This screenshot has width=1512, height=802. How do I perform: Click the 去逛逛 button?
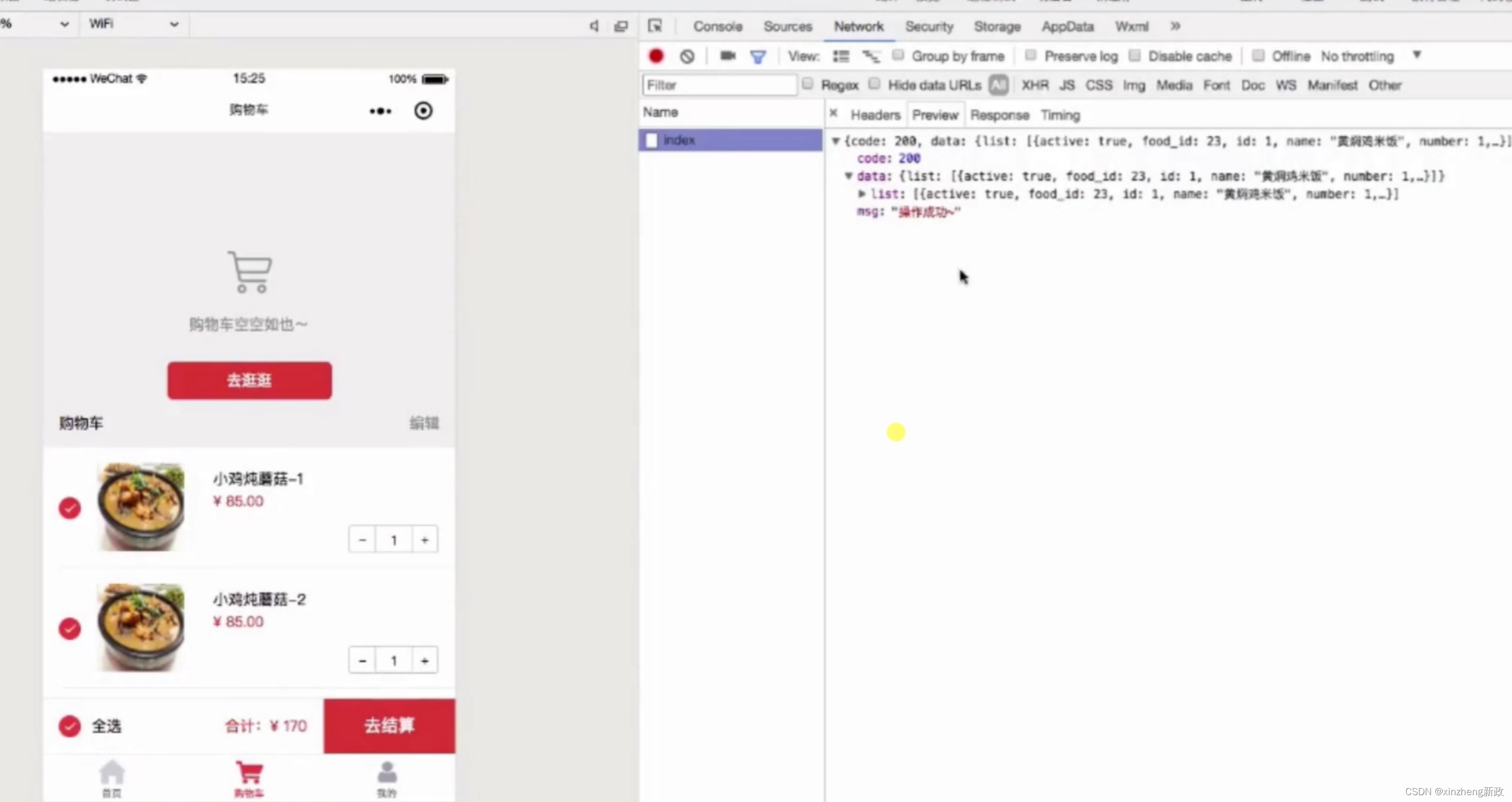click(249, 380)
